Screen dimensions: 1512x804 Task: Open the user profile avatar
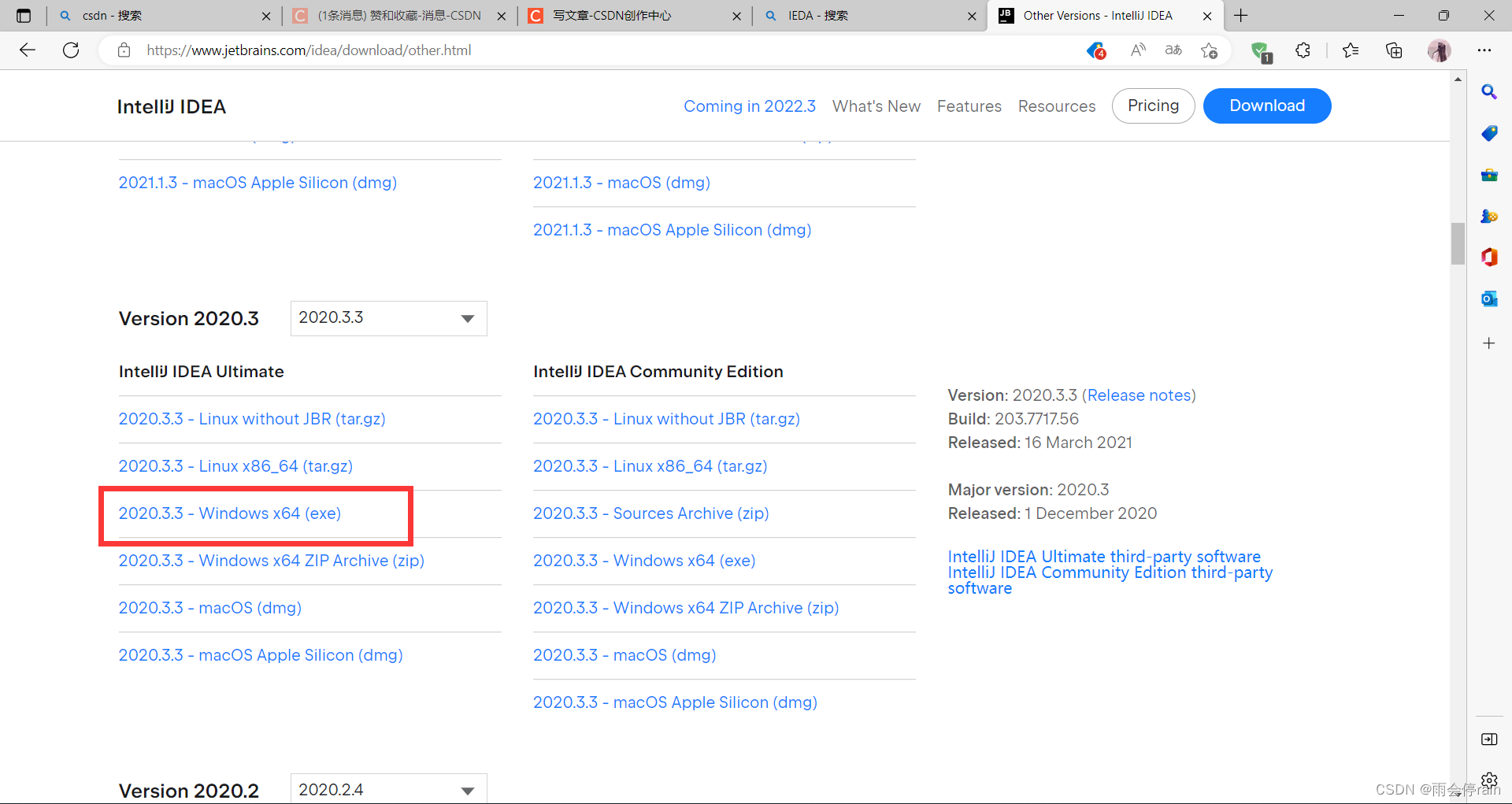coord(1440,50)
